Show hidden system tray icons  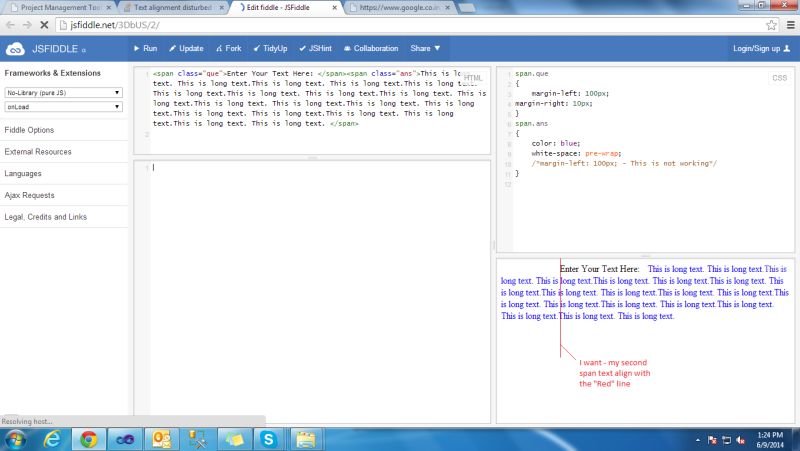pos(697,440)
